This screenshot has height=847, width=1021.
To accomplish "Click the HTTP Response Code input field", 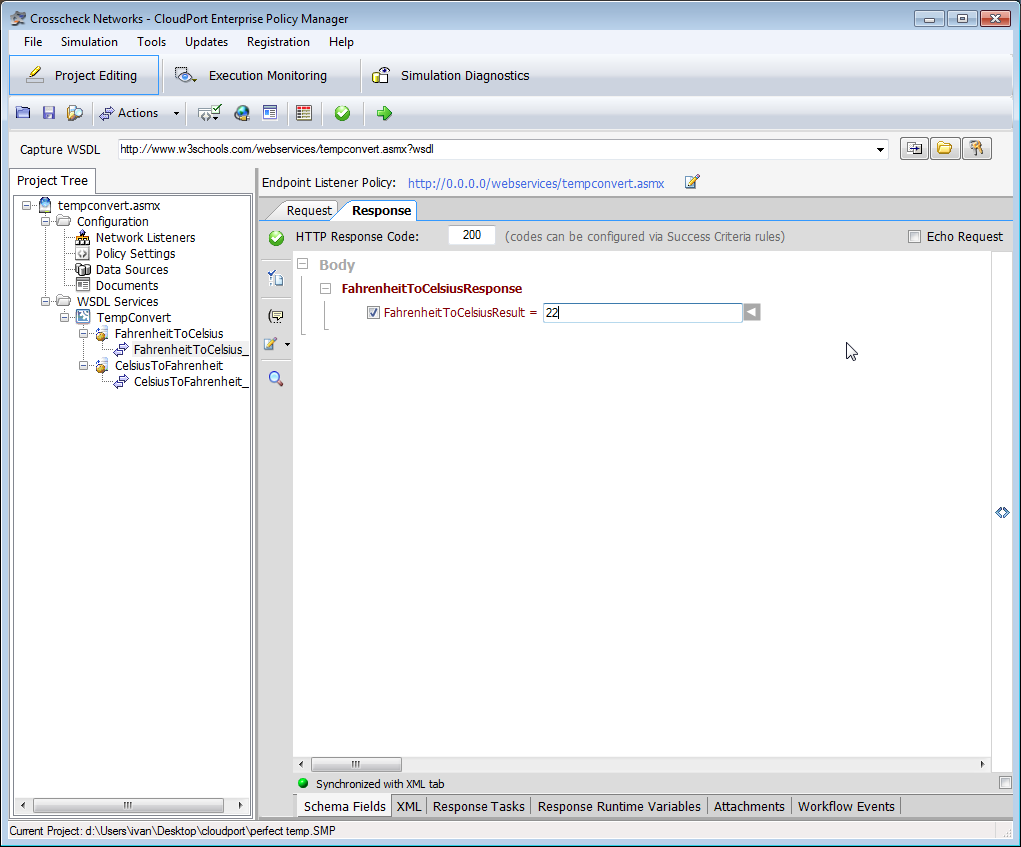I will click(471, 235).
